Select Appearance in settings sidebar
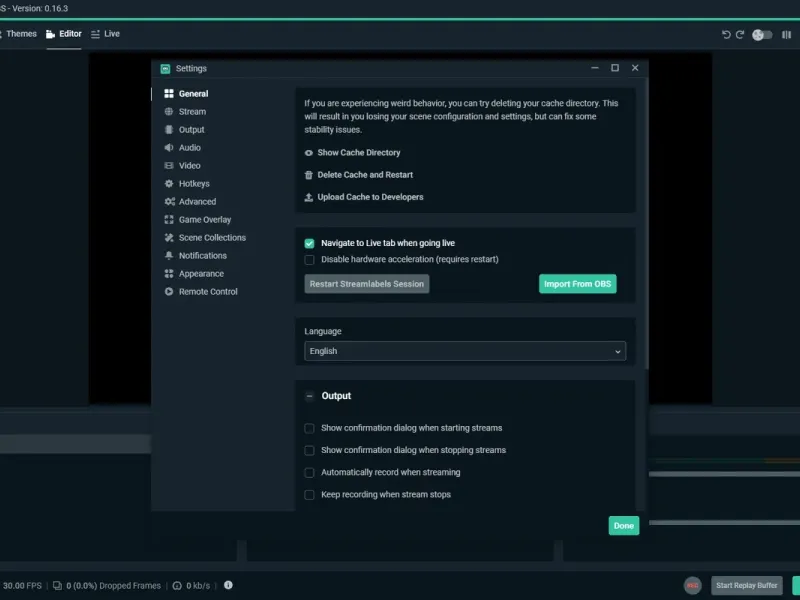This screenshot has height=600, width=800. (x=201, y=273)
